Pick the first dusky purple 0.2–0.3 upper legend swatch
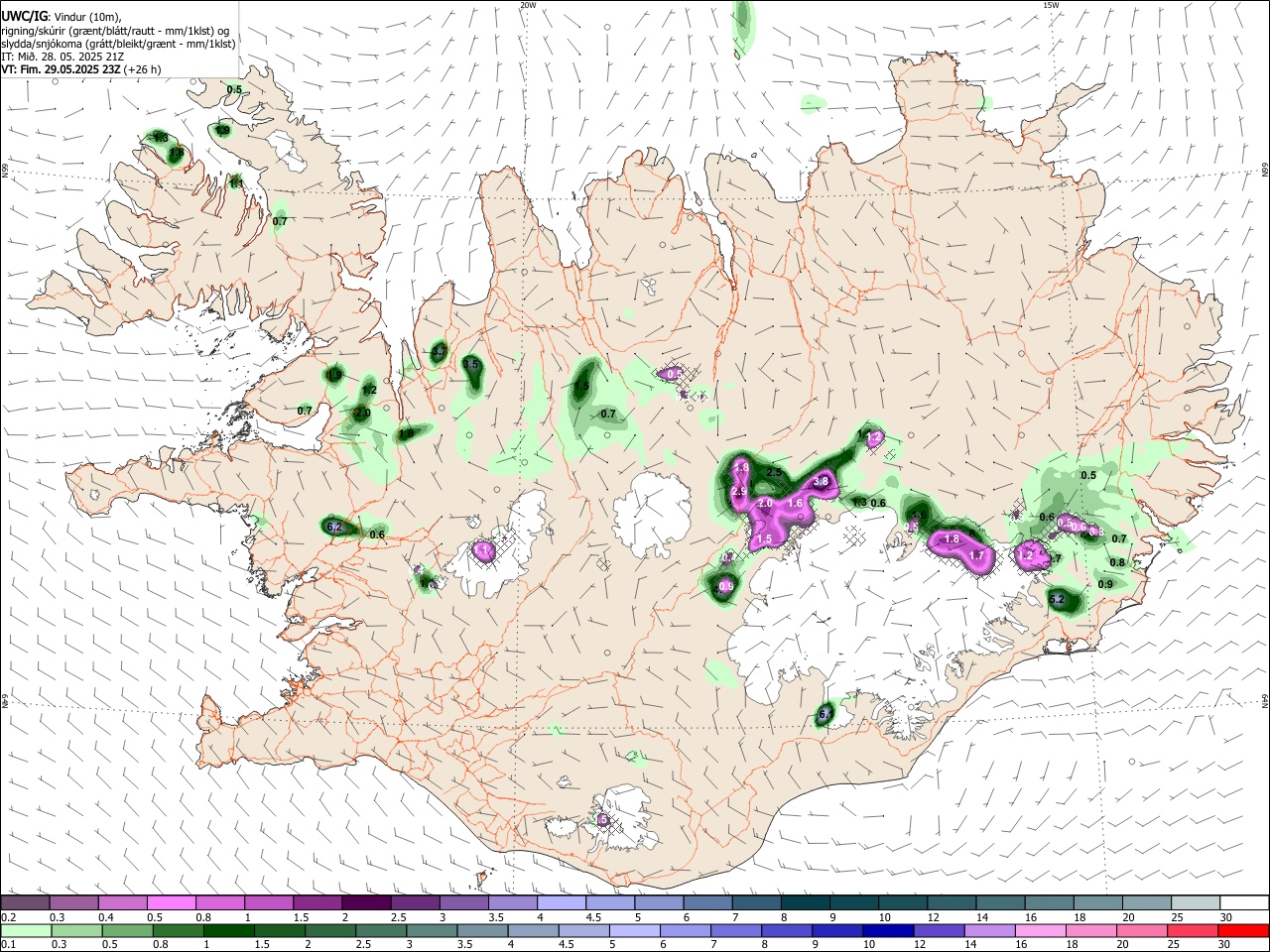 click(x=25, y=903)
